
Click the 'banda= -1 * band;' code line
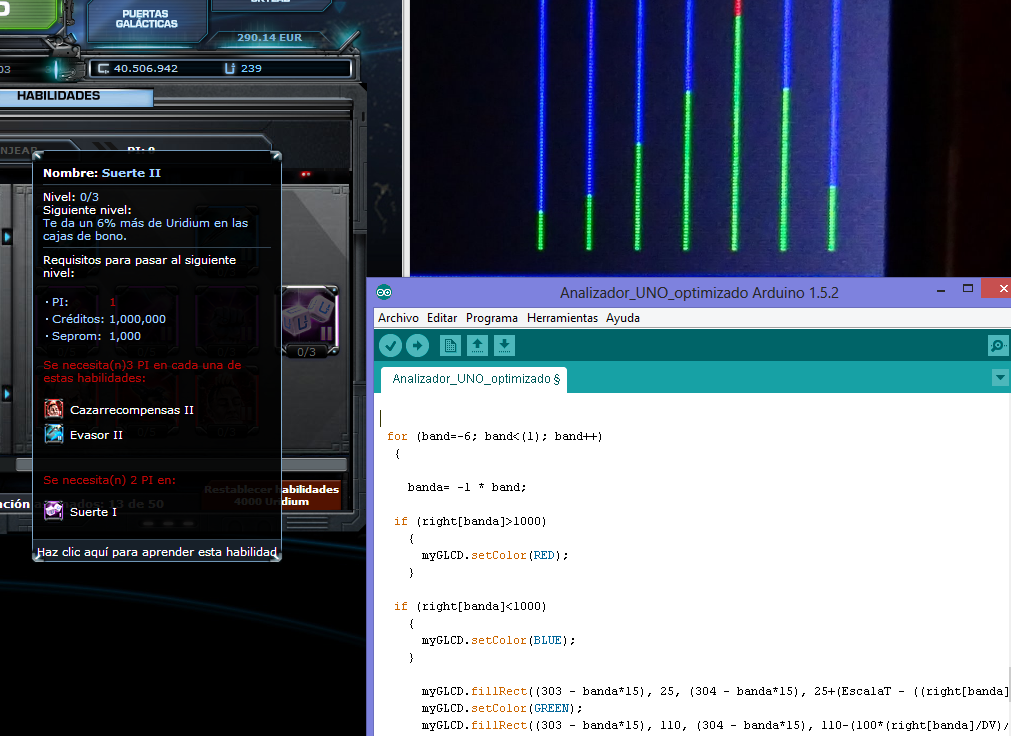[467, 487]
